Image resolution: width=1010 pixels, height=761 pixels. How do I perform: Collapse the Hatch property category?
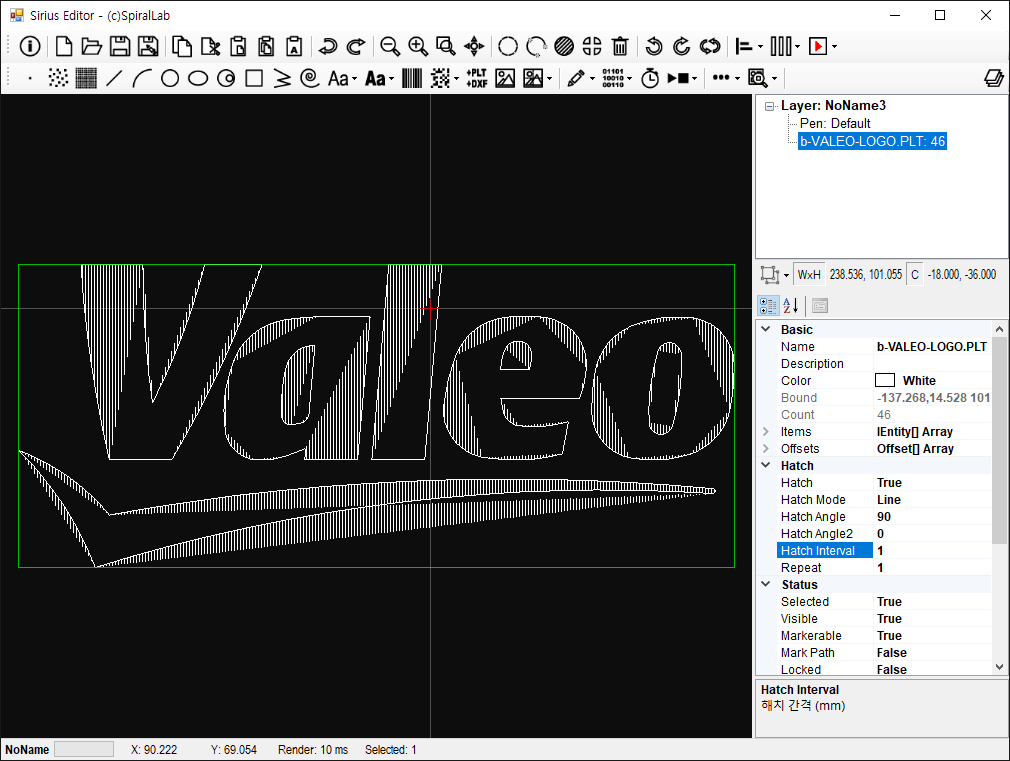click(766, 465)
